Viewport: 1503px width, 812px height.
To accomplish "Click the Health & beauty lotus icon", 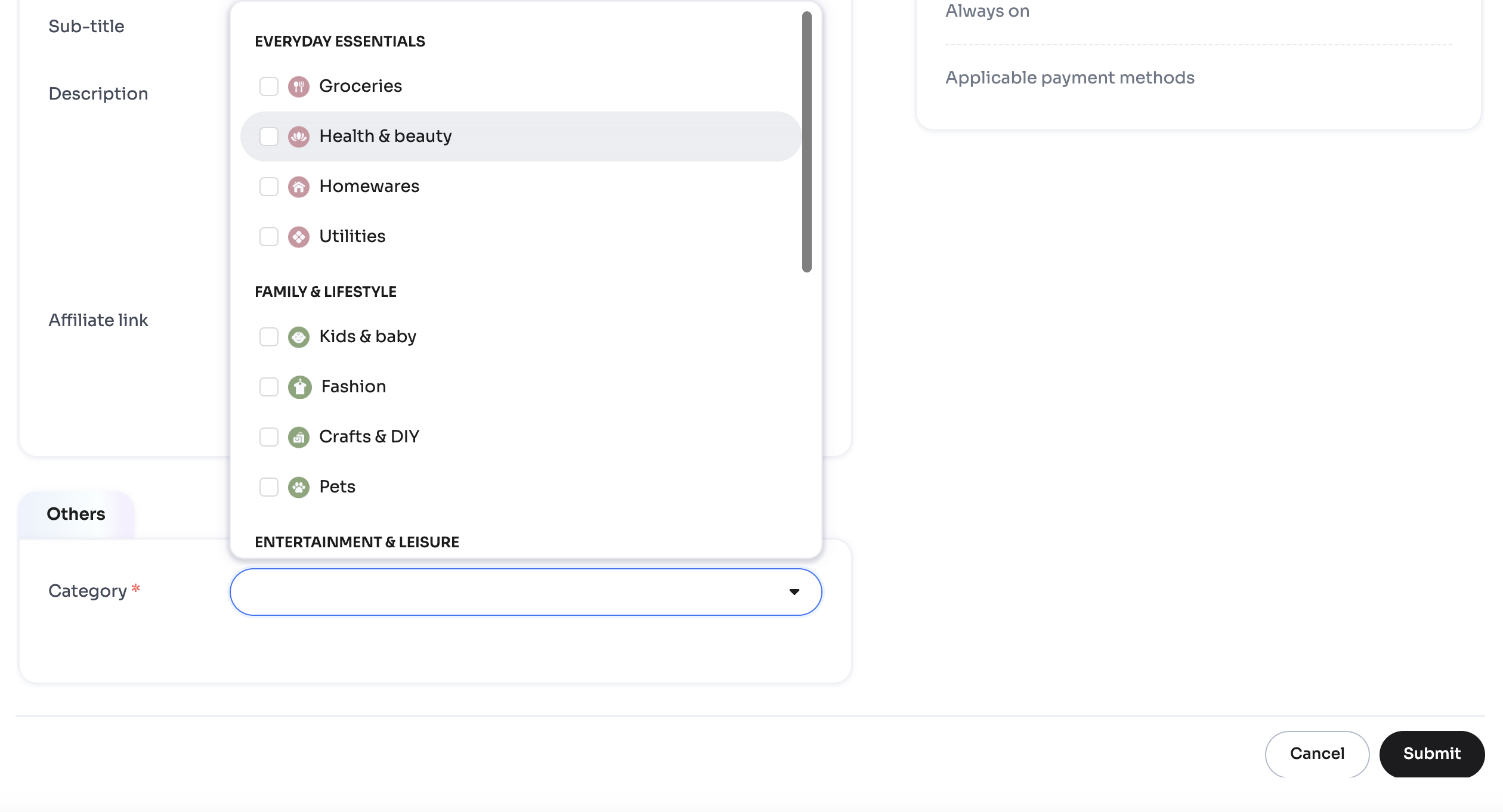I will (x=298, y=137).
